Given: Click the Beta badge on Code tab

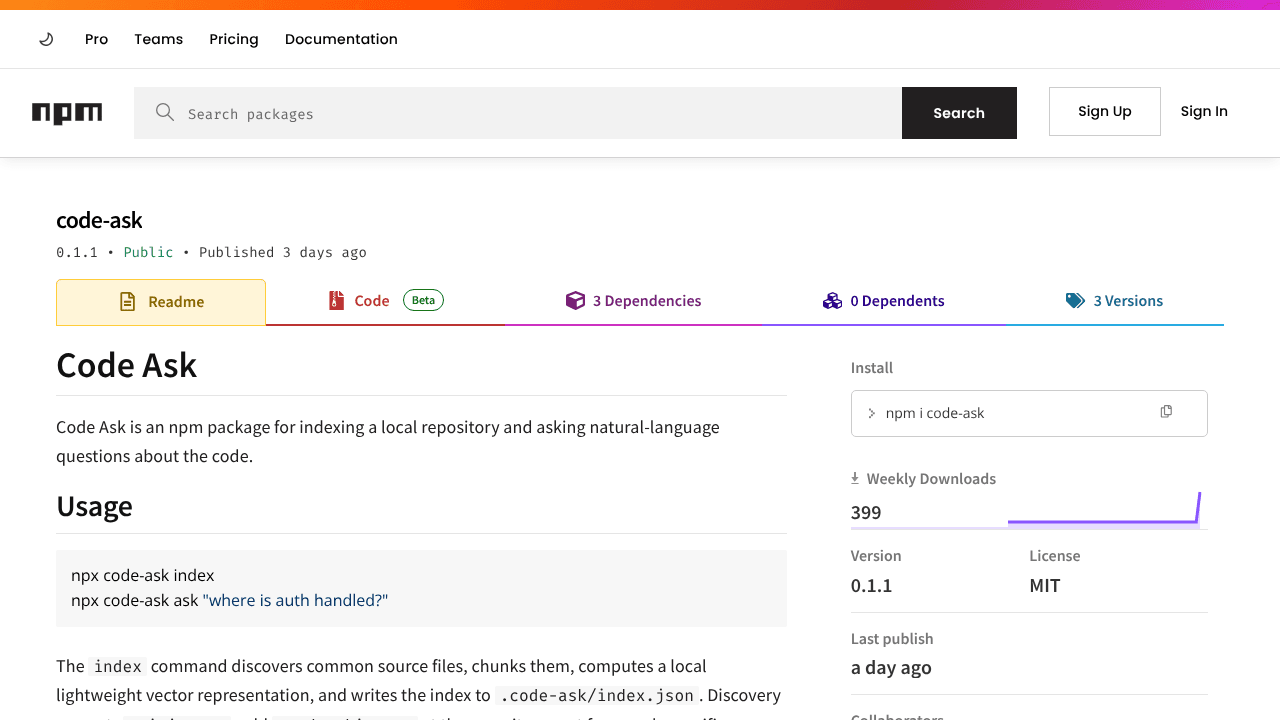Looking at the screenshot, I should click(423, 300).
